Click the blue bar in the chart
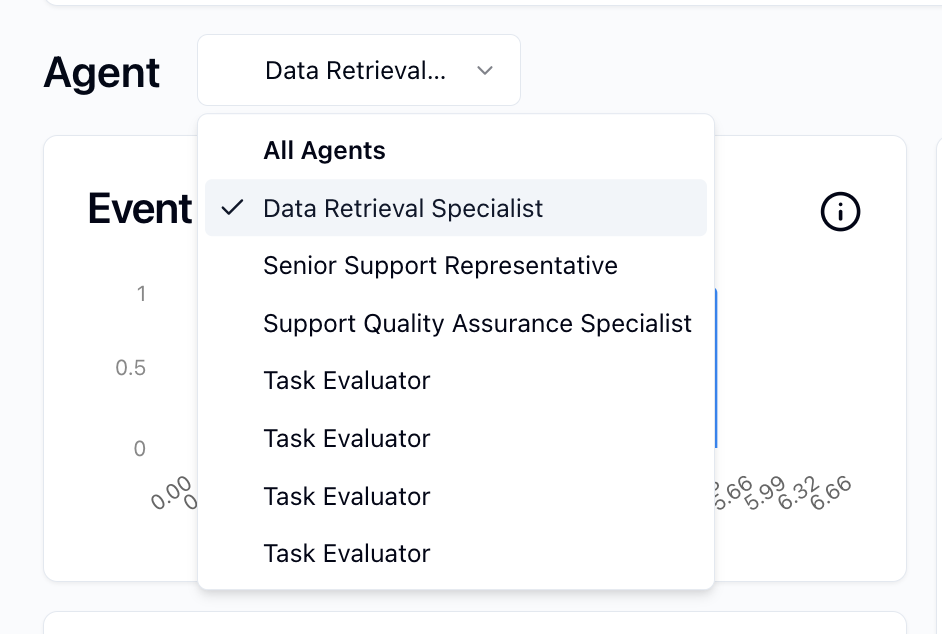This screenshot has width=942, height=634. (716, 370)
